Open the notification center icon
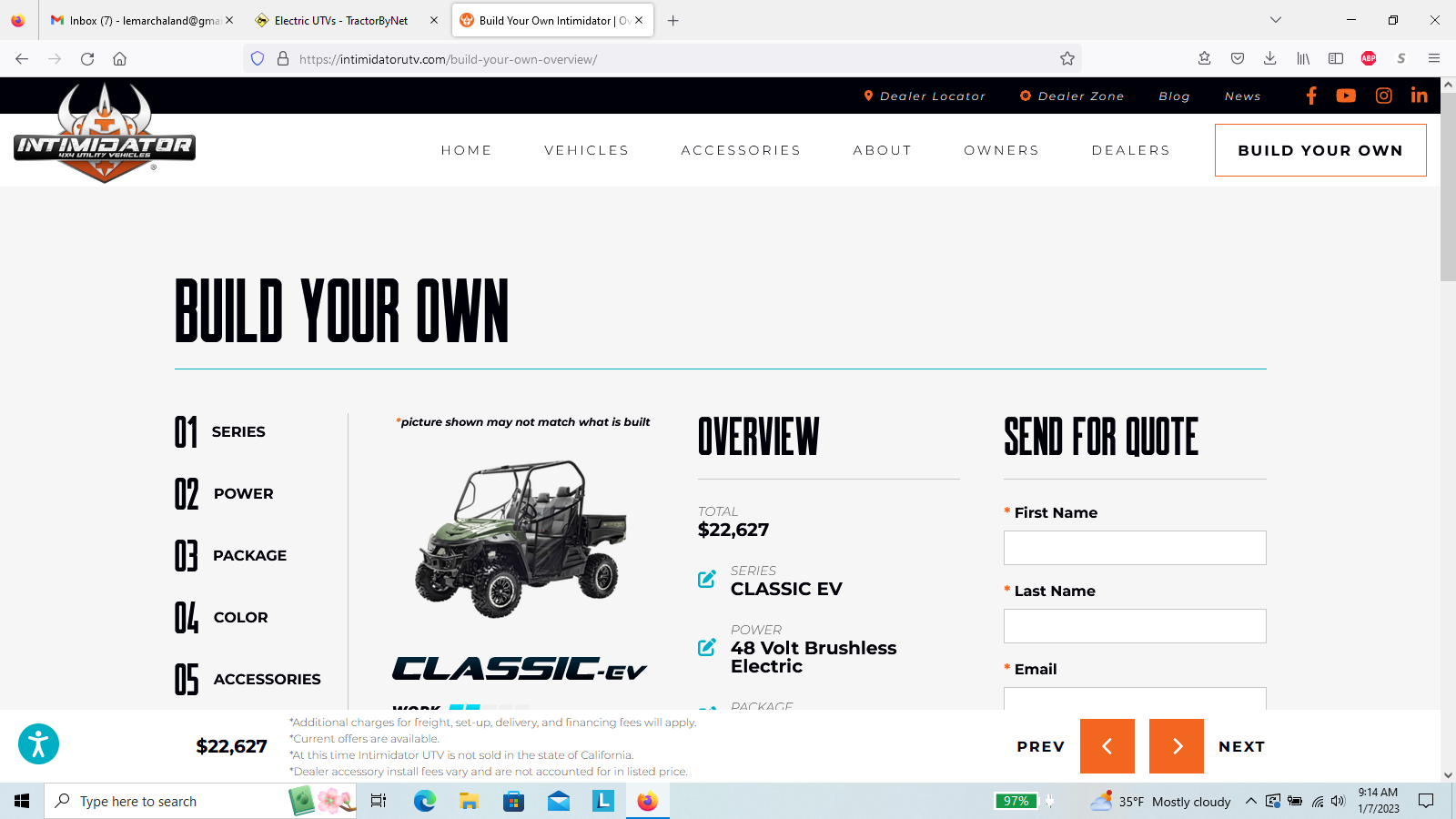Viewport: 1456px width, 819px height. click(x=1426, y=801)
